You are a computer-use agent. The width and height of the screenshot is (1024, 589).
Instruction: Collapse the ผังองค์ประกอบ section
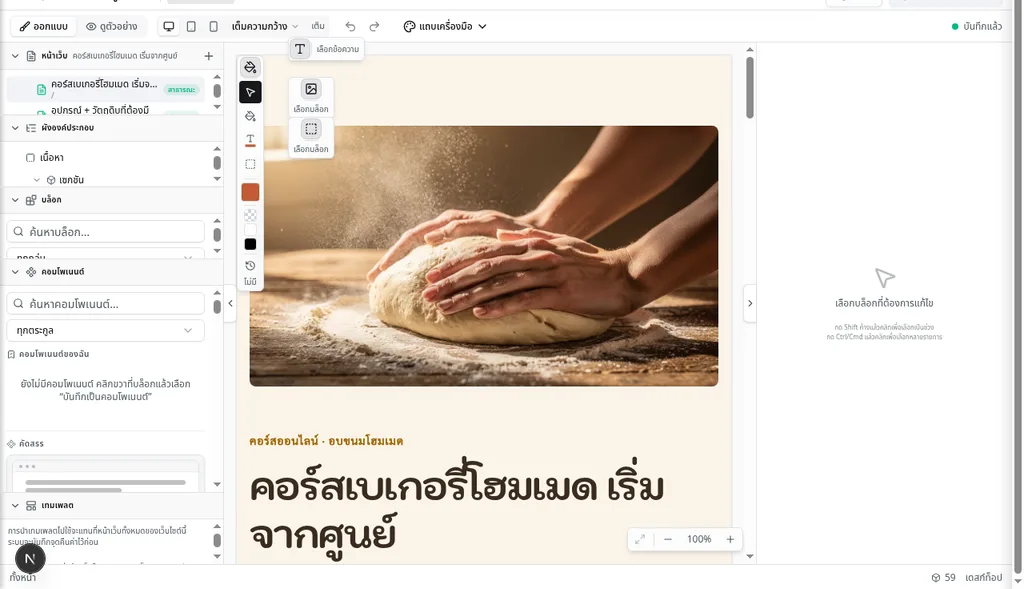tap(15, 128)
